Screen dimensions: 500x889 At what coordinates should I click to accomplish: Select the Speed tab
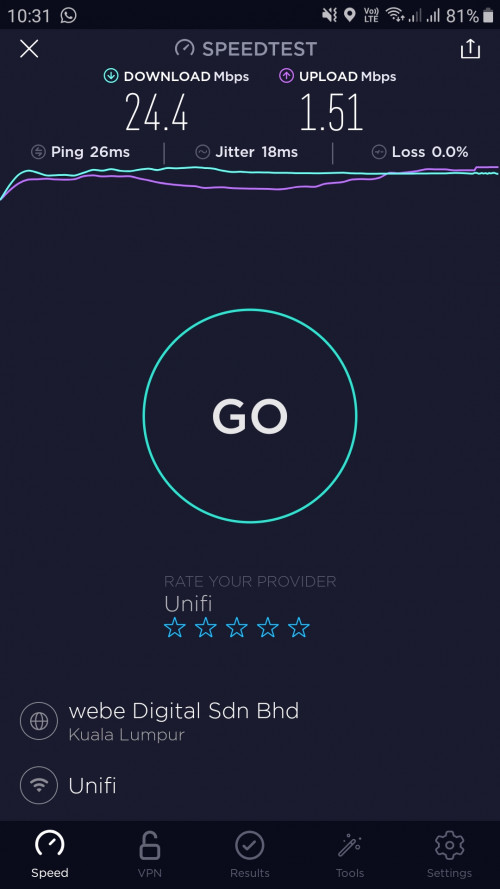[x=50, y=854]
